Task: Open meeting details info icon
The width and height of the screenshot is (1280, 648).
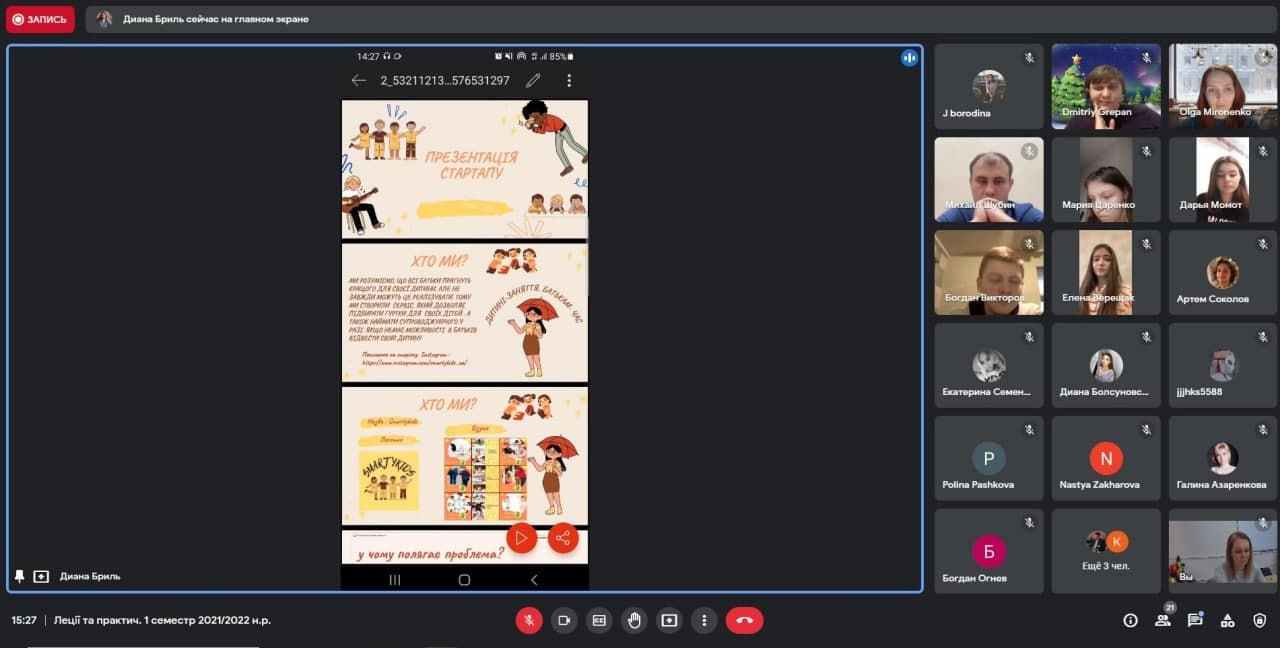Action: click(x=1130, y=620)
